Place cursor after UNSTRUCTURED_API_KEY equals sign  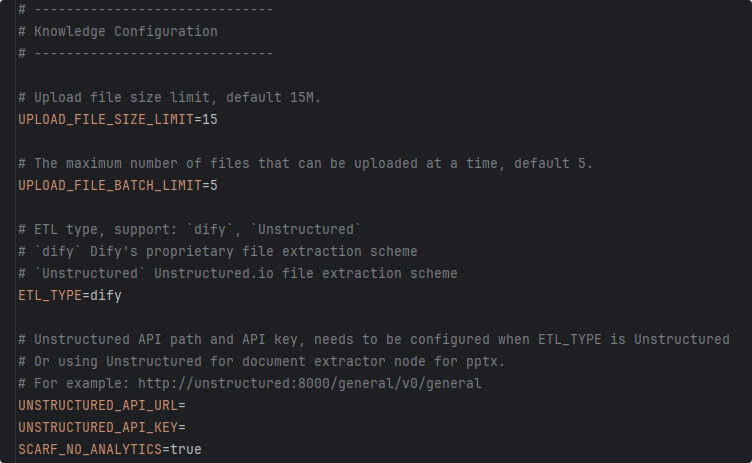tap(186, 427)
